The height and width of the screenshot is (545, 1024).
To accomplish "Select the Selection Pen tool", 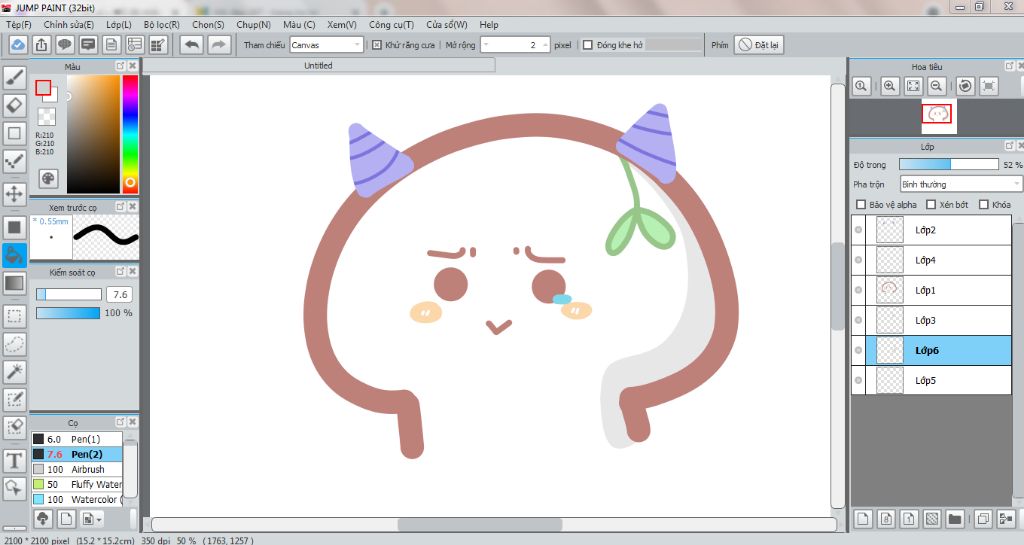I will coord(14,400).
